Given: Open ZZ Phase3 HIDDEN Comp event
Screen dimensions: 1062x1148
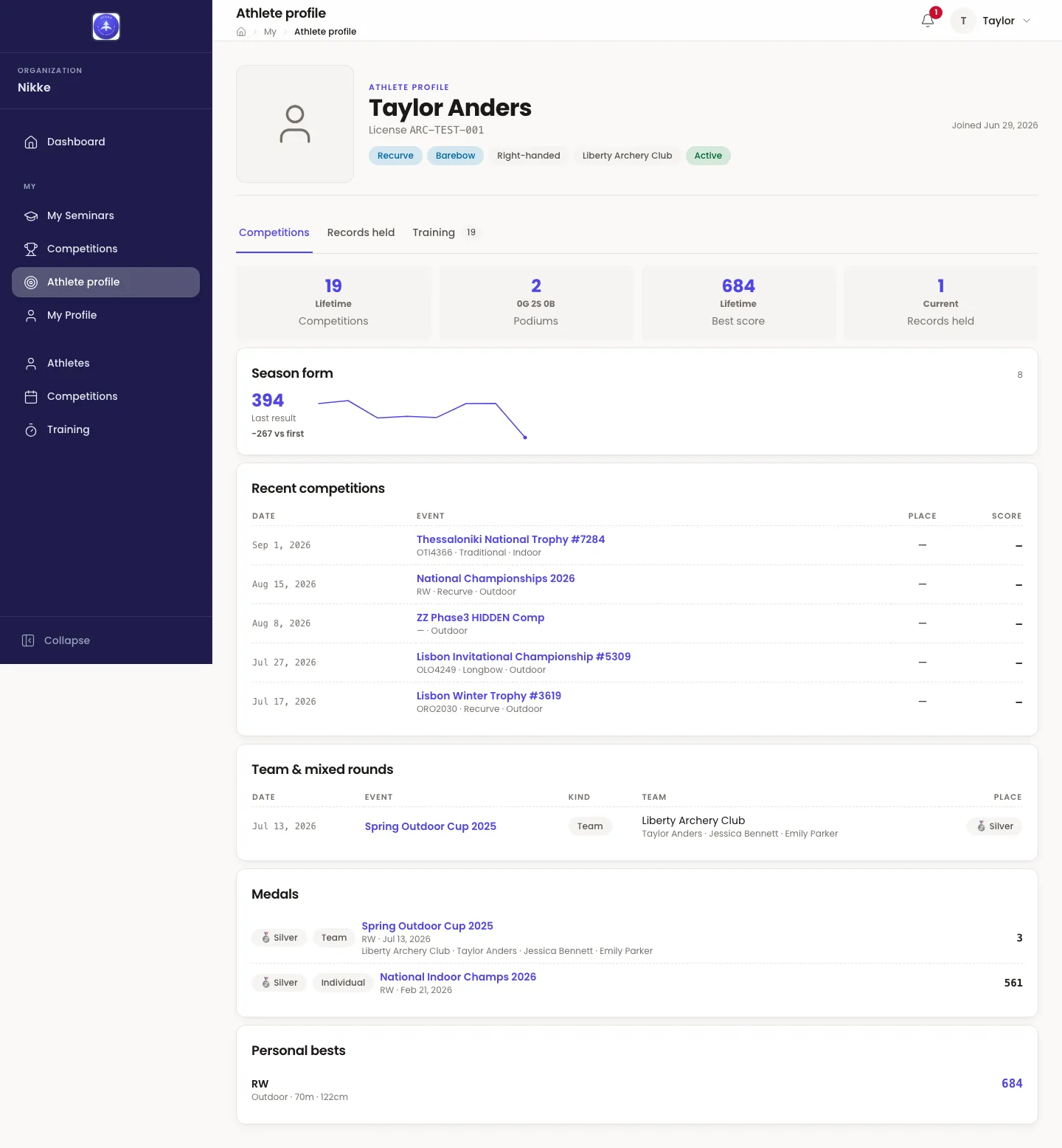Looking at the screenshot, I should click(x=480, y=618).
